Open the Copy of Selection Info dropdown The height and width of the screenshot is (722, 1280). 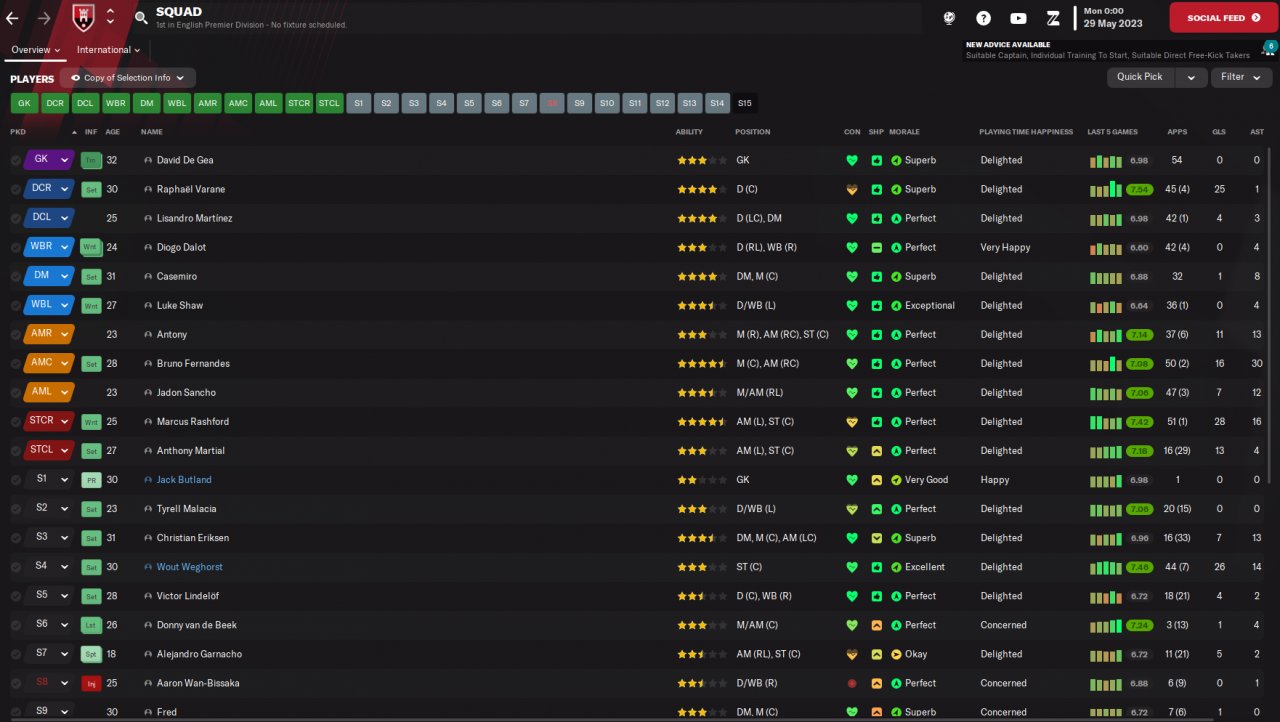point(127,78)
